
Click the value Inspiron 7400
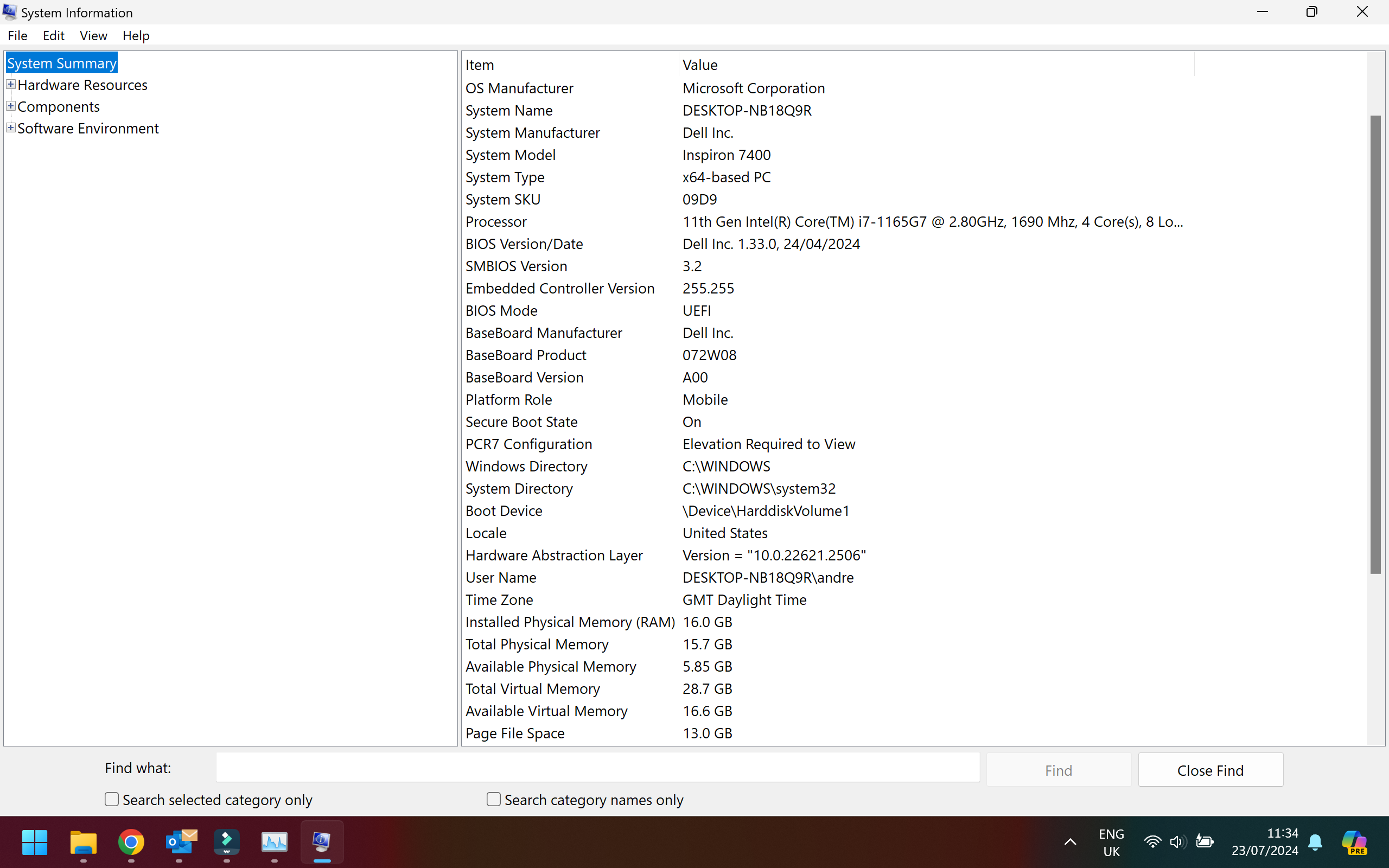(726, 155)
